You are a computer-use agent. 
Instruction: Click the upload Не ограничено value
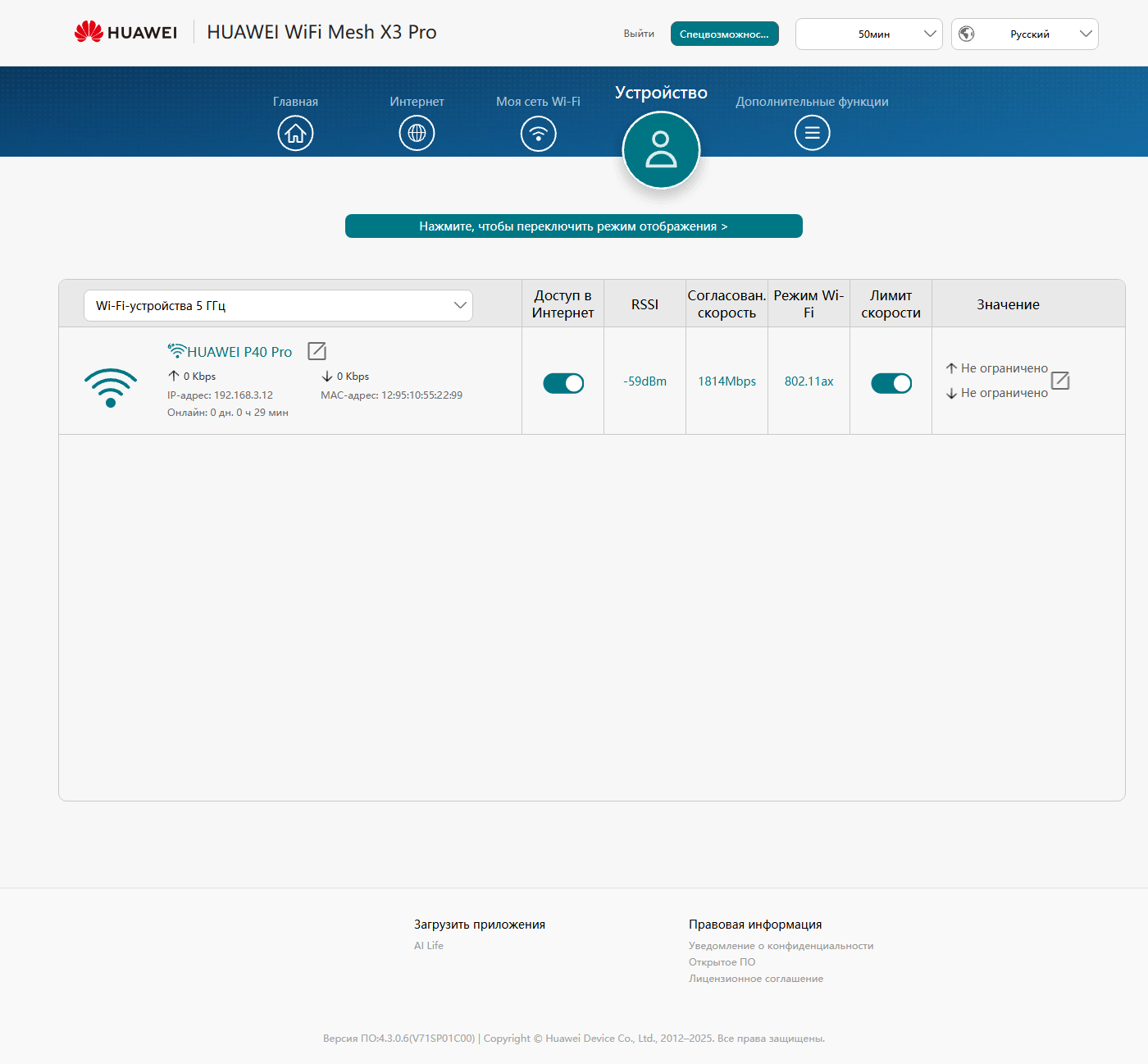1004,368
